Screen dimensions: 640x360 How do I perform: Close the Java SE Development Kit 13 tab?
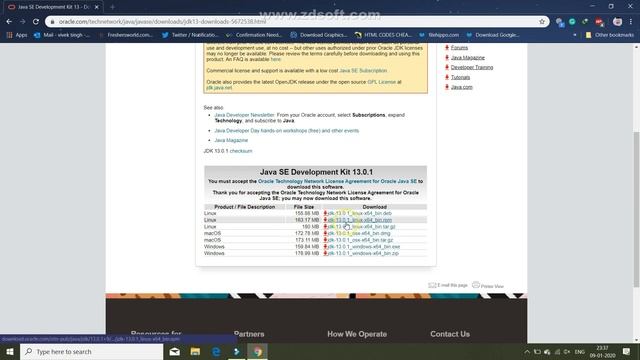pyautogui.click(x=97, y=7)
